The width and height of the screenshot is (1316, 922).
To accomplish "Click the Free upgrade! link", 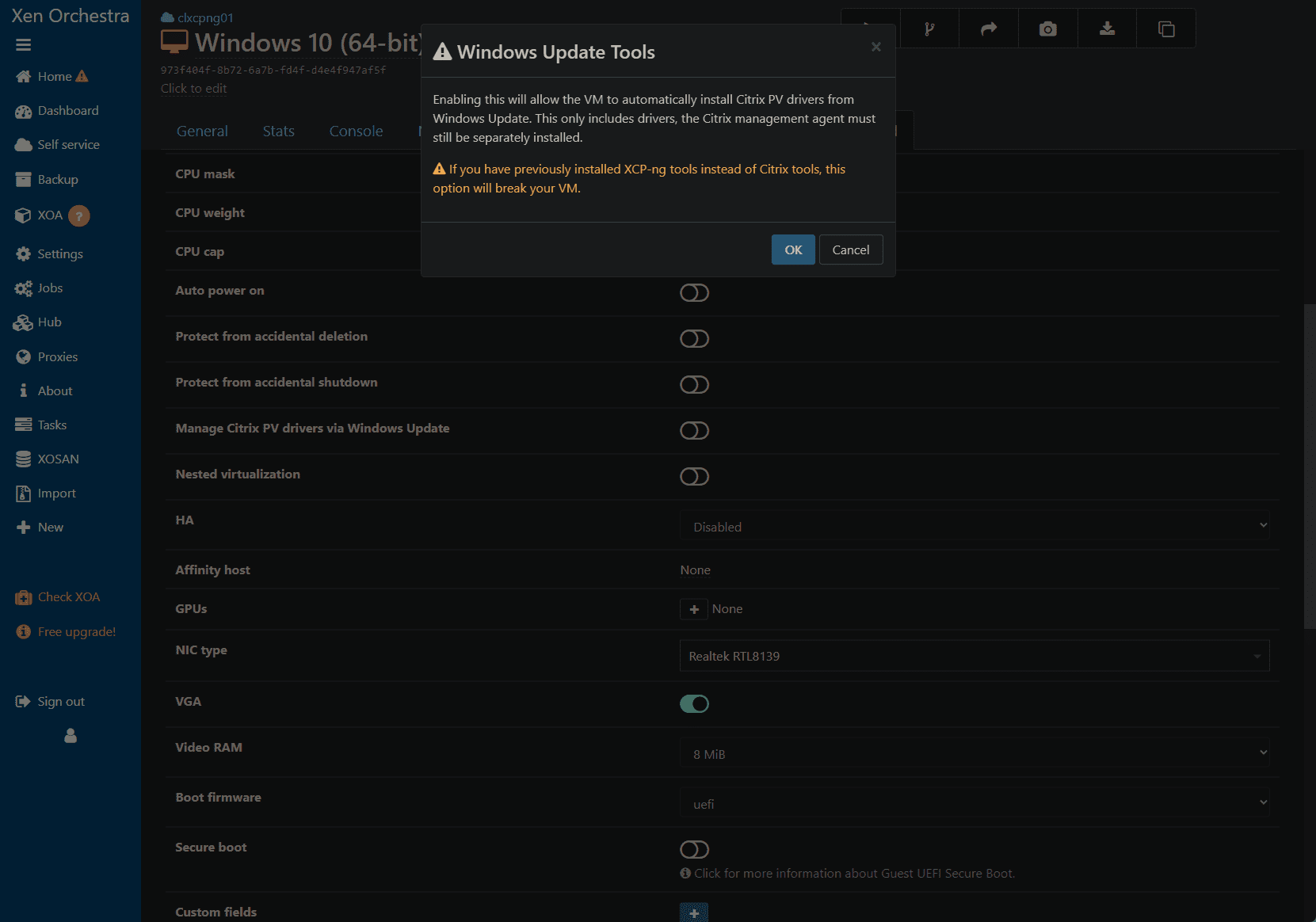I will [x=77, y=632].
